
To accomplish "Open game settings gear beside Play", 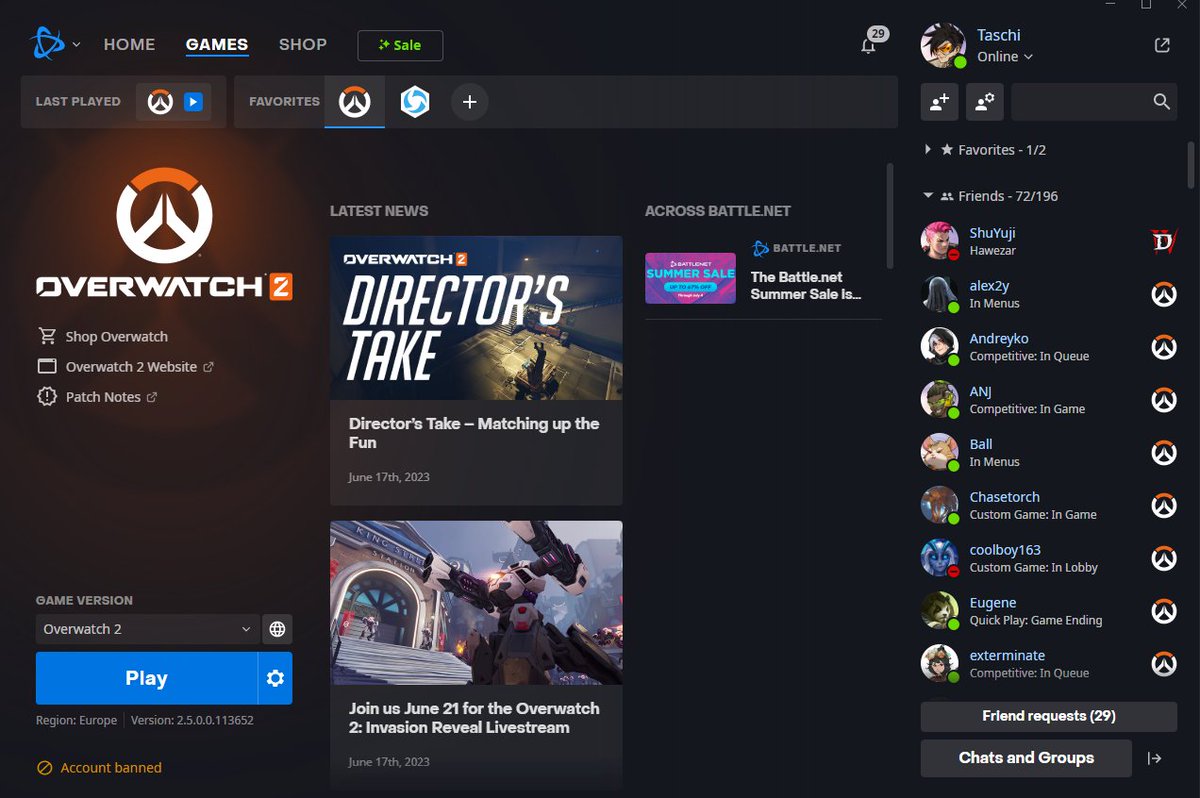I will pos(275,678).
